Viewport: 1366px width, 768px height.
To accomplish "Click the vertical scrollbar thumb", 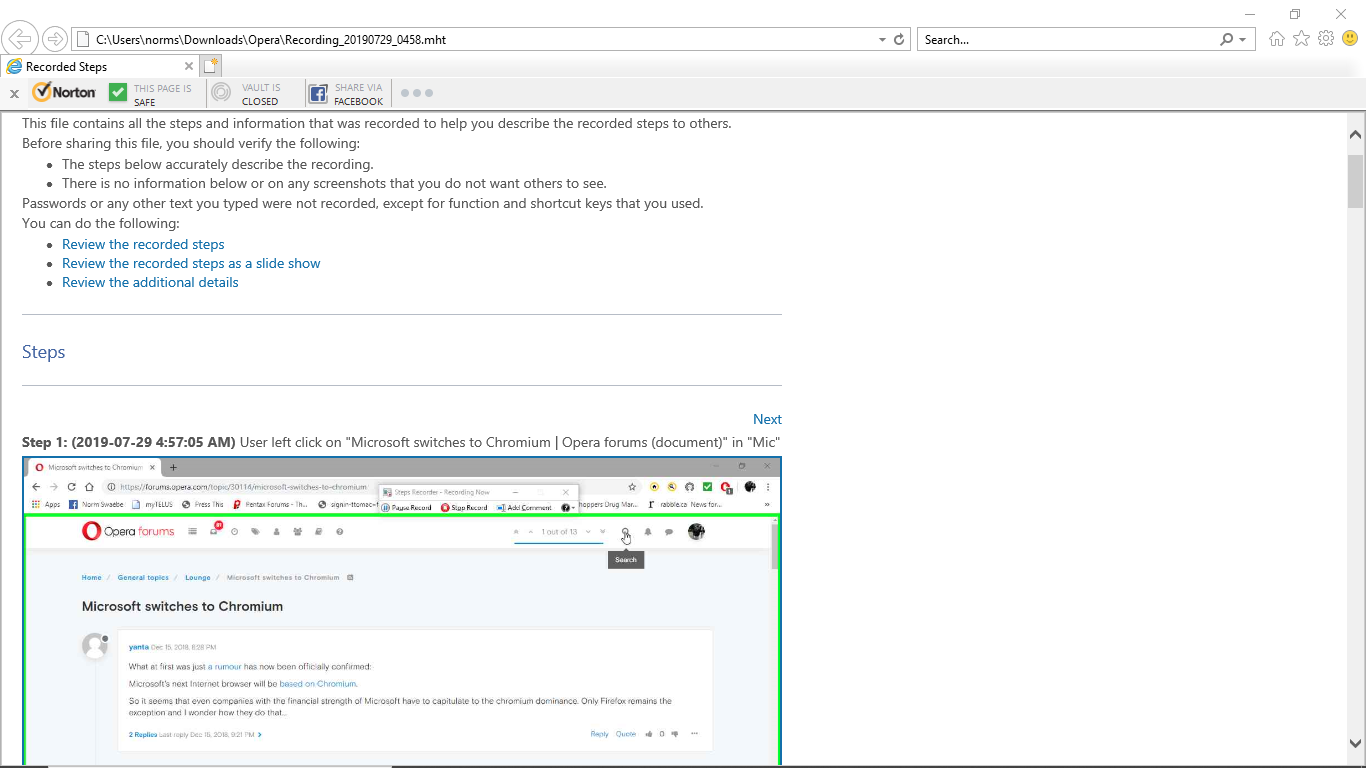I will coord(1356,181).
